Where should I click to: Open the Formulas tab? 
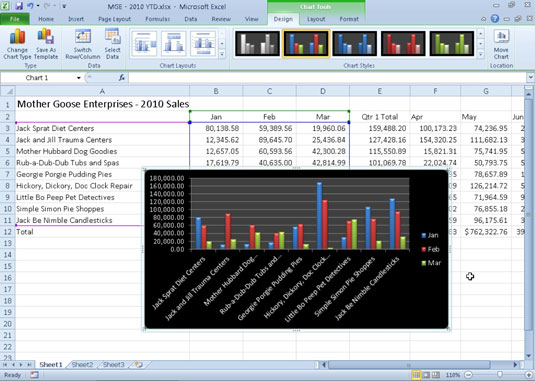coord(157,19)
